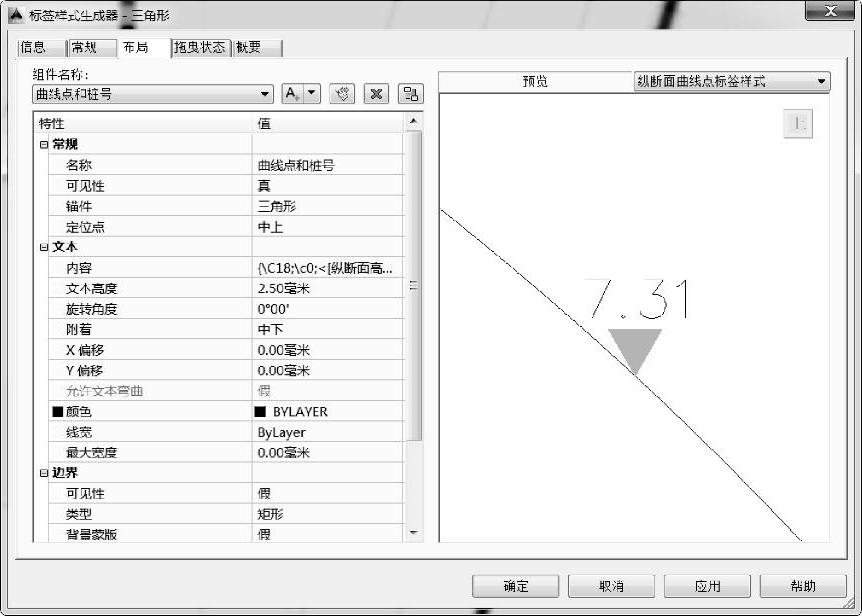Open the 纵断面曲线点标签样式 preview dropdown

(x=732, y=81)
